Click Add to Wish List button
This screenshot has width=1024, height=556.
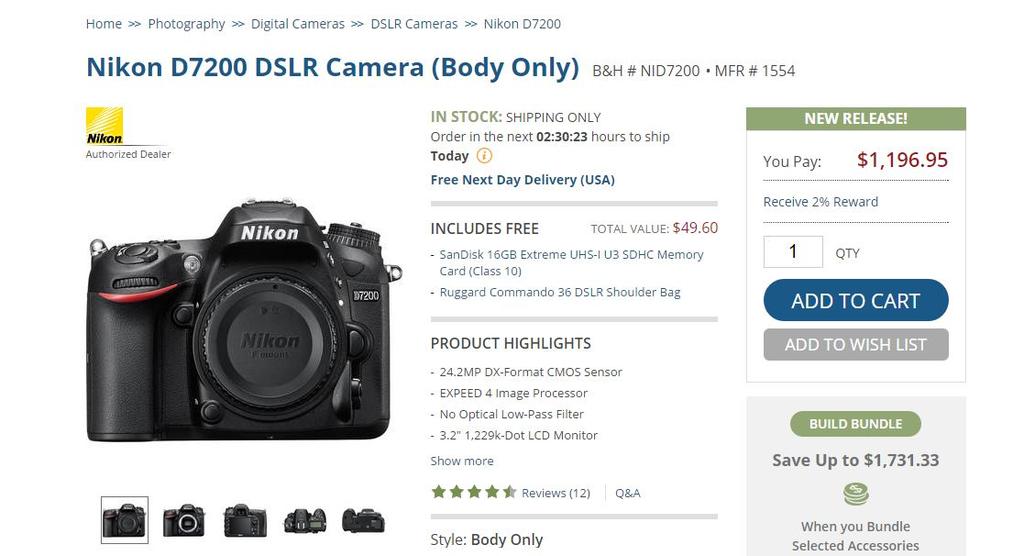[x=856, y=344]
